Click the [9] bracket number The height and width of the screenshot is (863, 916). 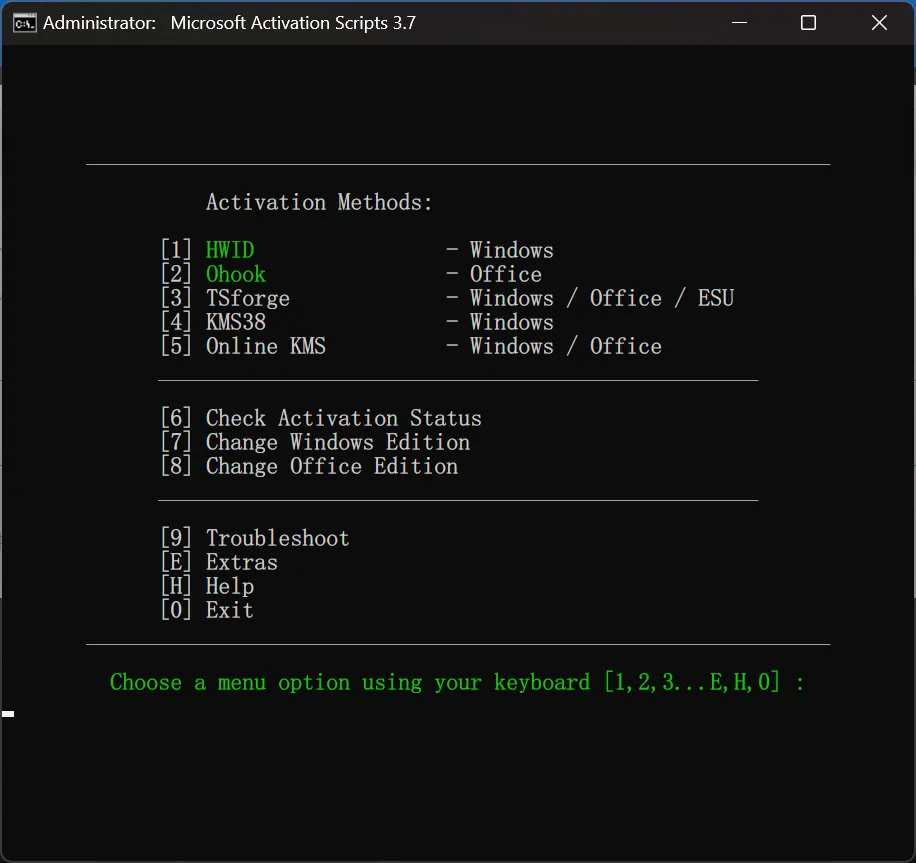click(176, 538)
